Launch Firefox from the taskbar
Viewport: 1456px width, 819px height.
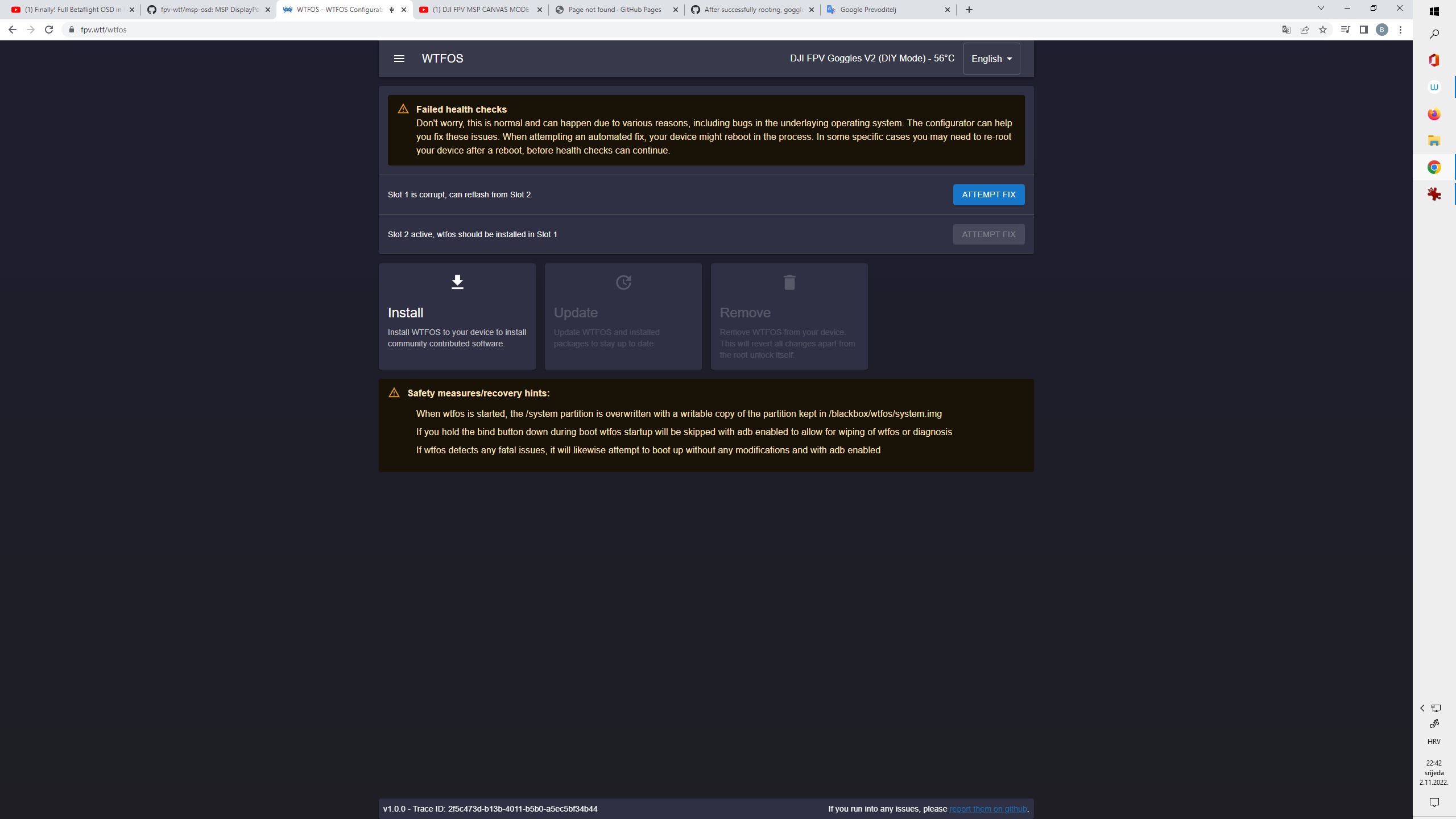pos(1434,113)
